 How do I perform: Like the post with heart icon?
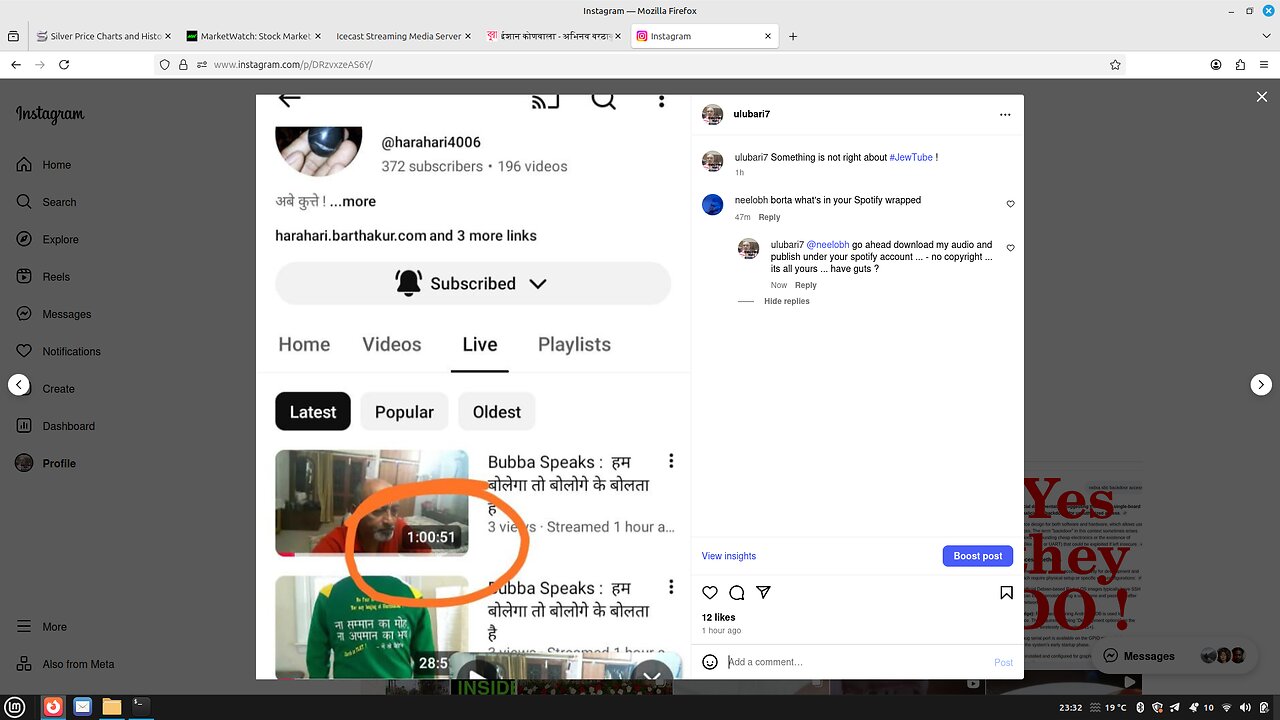point(710,593)
